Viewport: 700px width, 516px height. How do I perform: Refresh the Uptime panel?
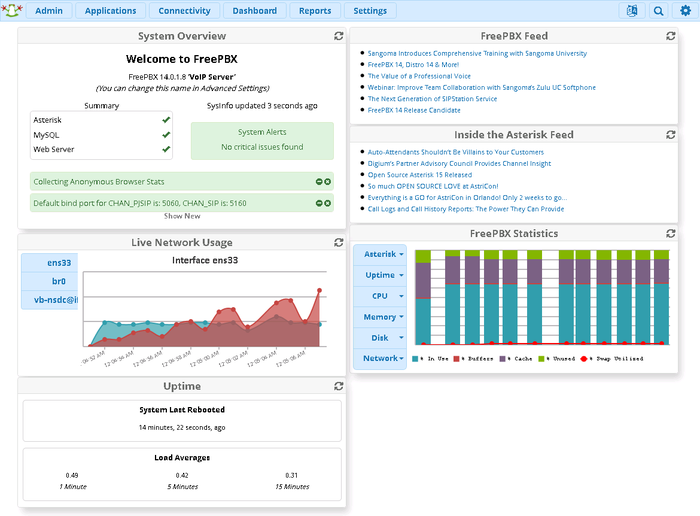pyautogui.click(x=339, y=386)
